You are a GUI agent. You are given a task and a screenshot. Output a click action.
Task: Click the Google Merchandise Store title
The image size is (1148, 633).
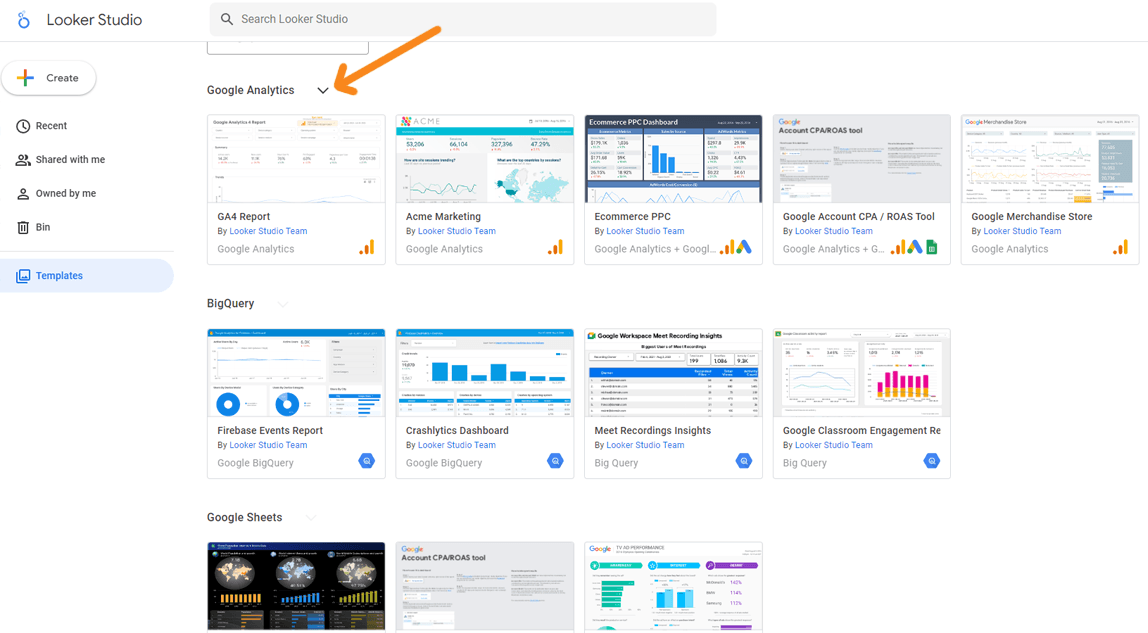click(1032, 217)
